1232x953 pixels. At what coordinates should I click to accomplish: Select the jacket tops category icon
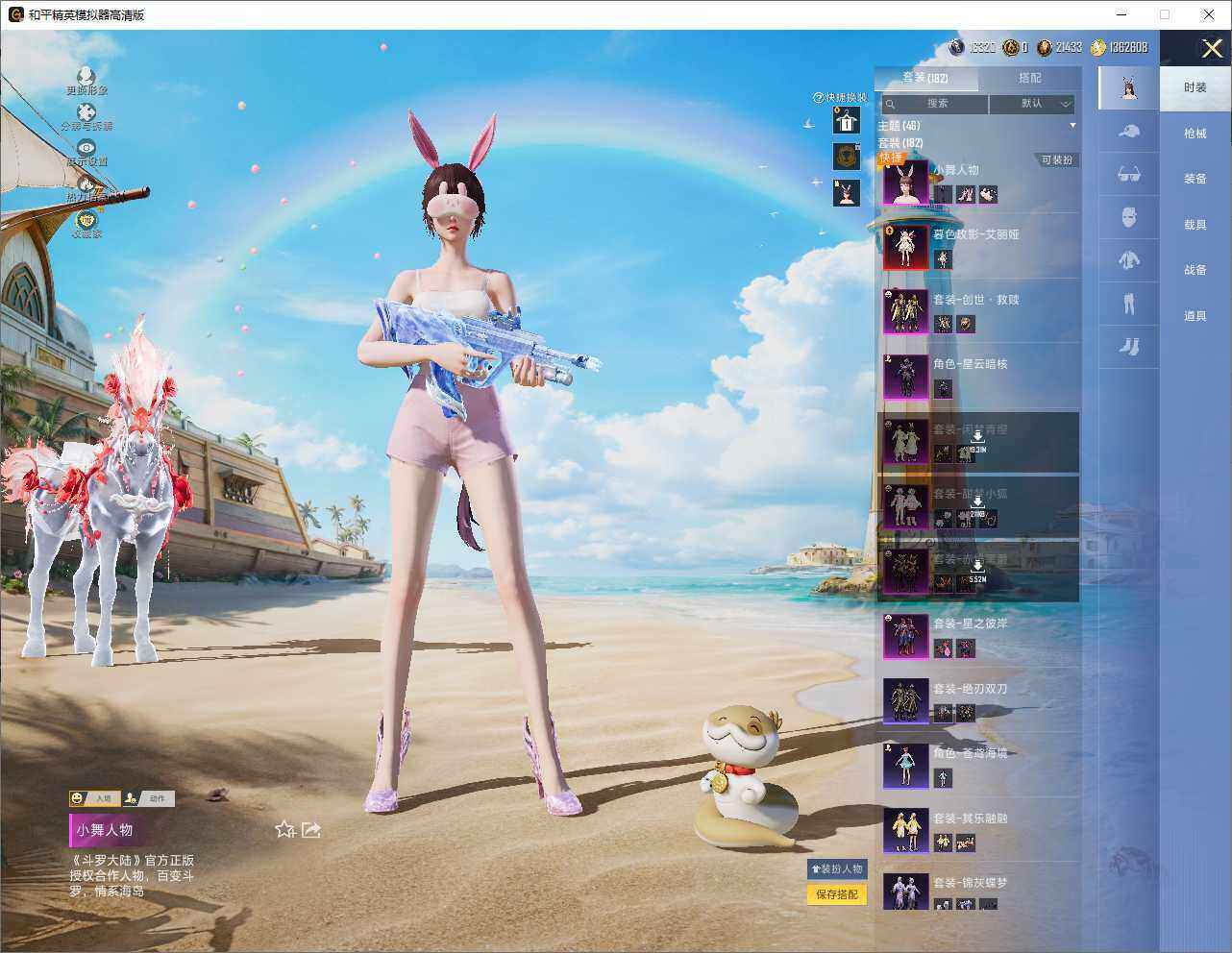click(x=1129, y=259)
